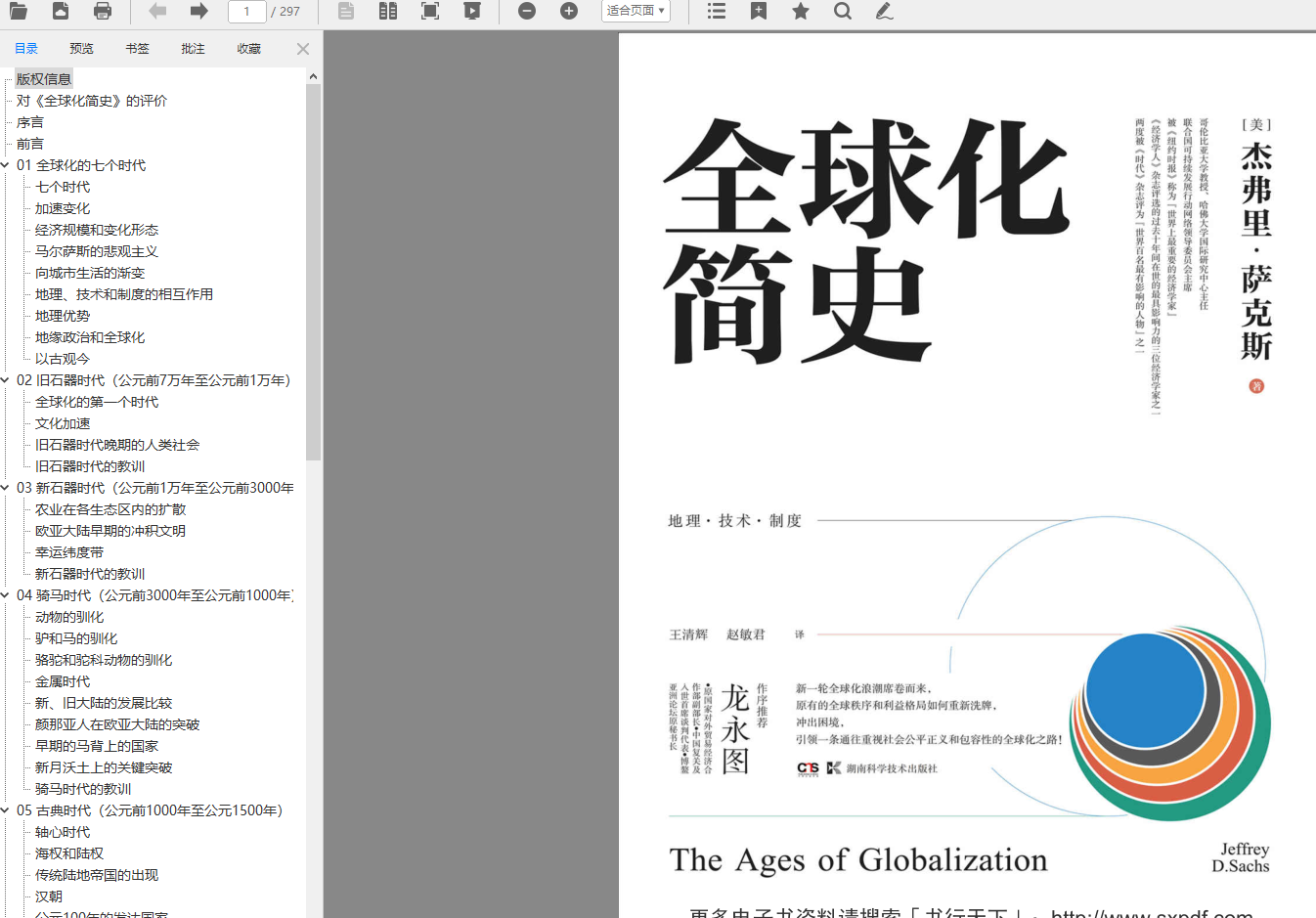
Task: Jump to 以古观今 section
Action: click(x=63, y=359)
